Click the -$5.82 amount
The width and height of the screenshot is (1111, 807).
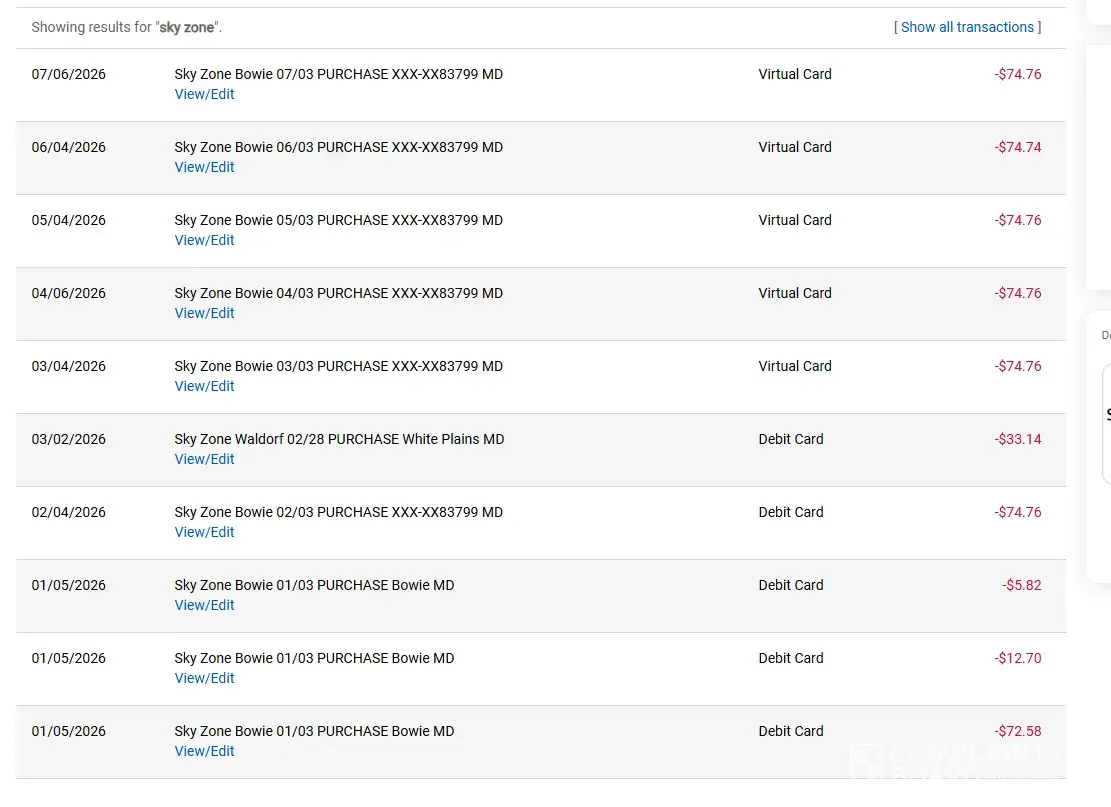[x=1022, y=585]
